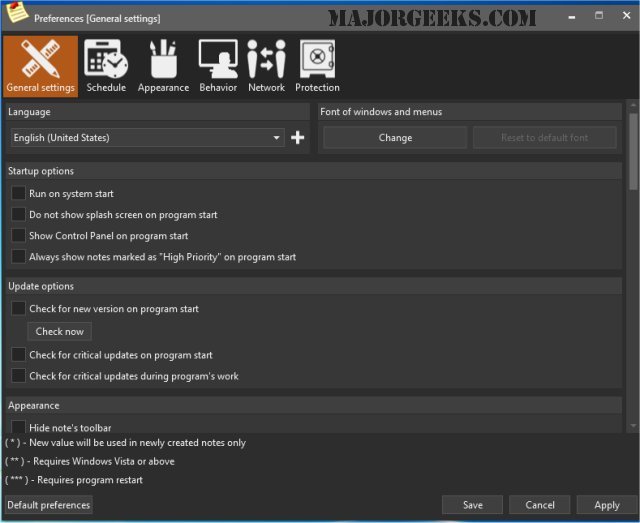Viewport: 640px width, 523px height.
Task: Check the Hide note's toolbar option
Action: 18,427
